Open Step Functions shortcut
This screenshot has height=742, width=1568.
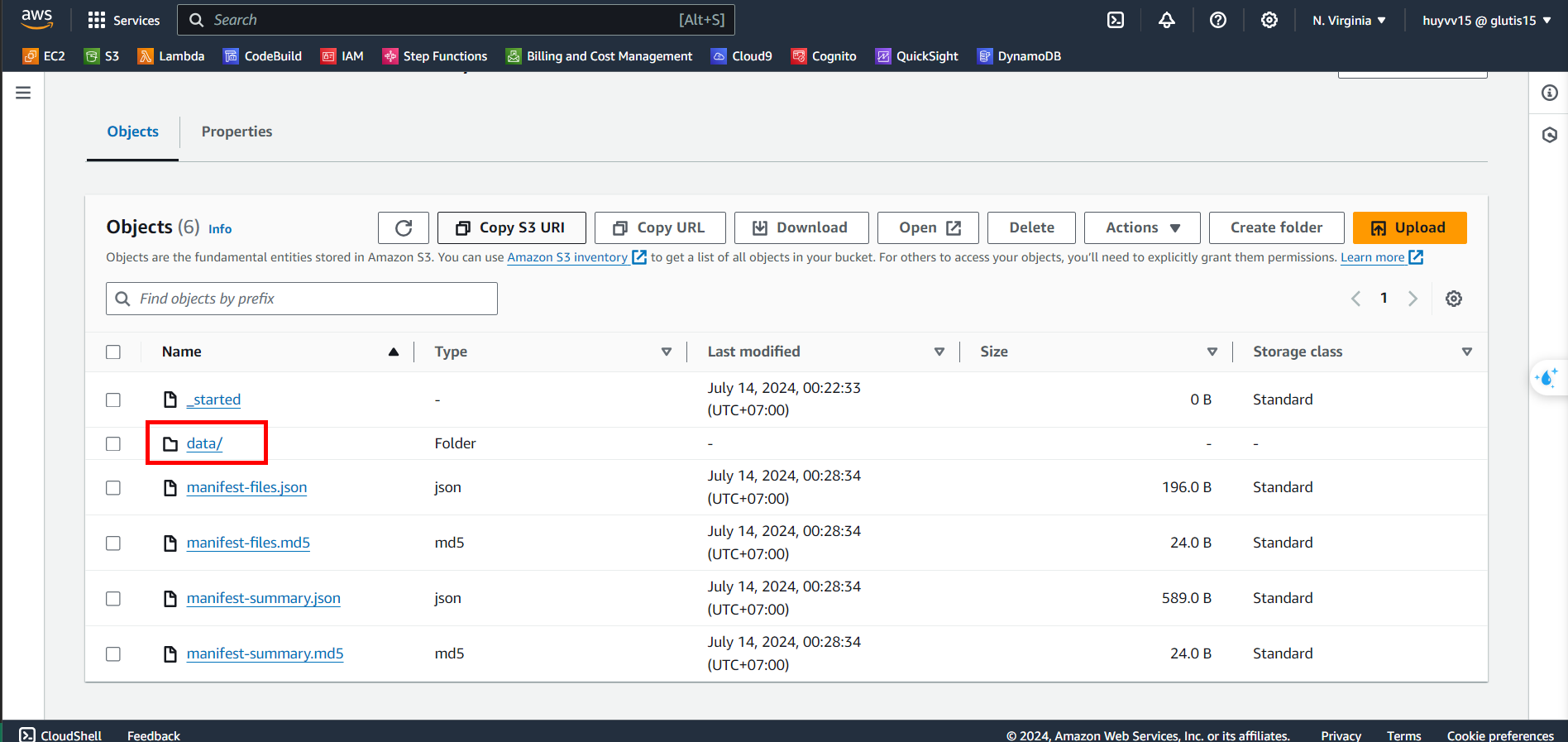(435, 56)
